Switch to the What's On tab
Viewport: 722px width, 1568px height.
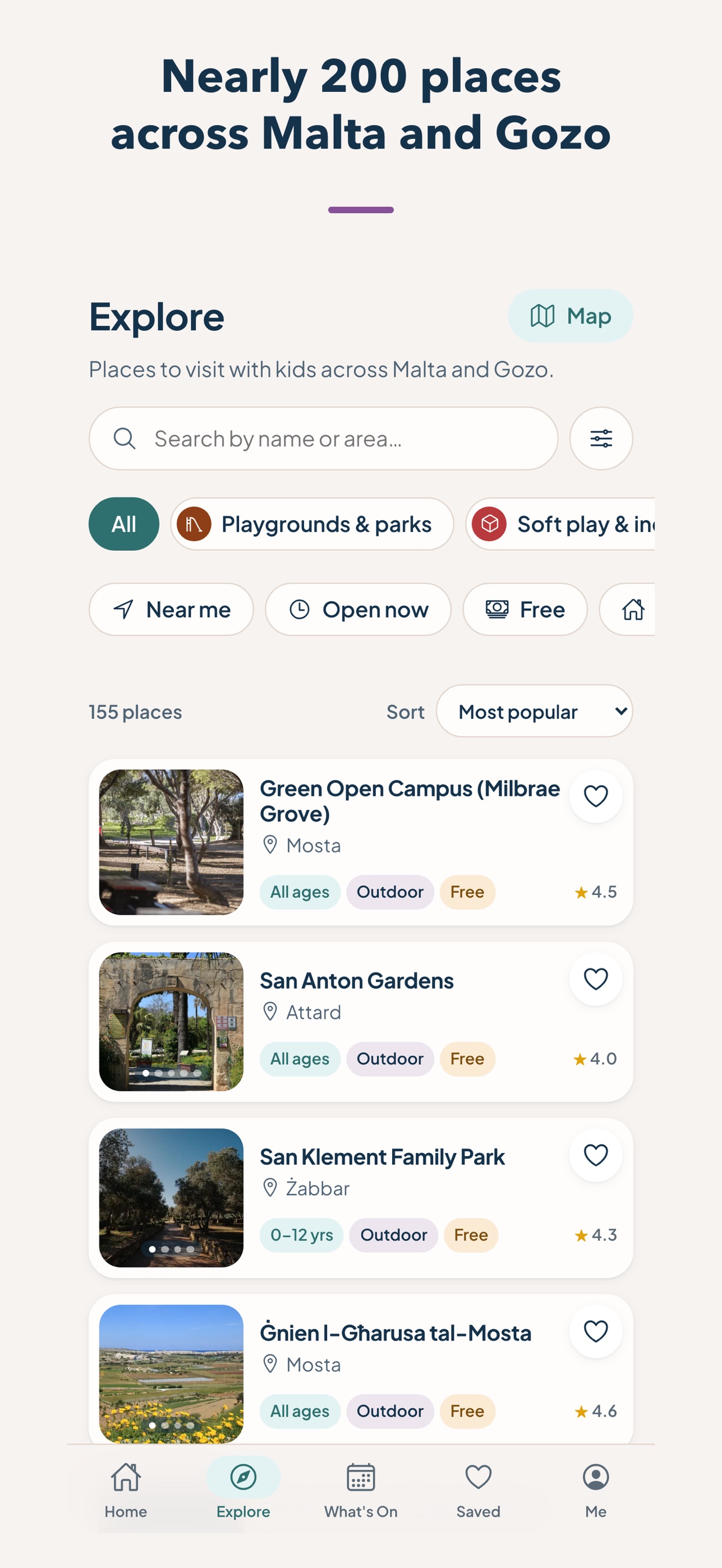click(x=360, y=1490)
